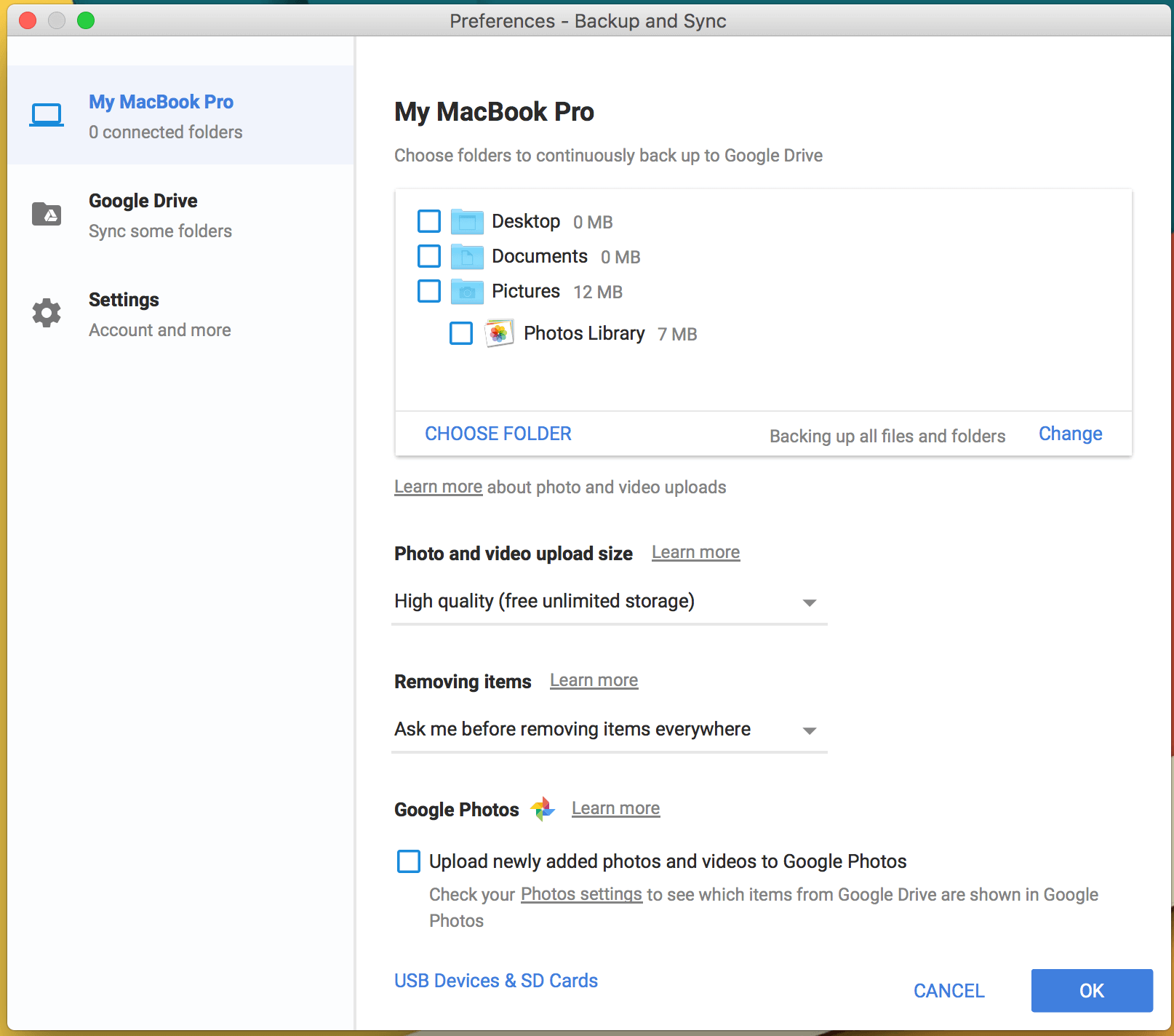
Task: Switch to the Google Drive section
Action: pos(181,214)
